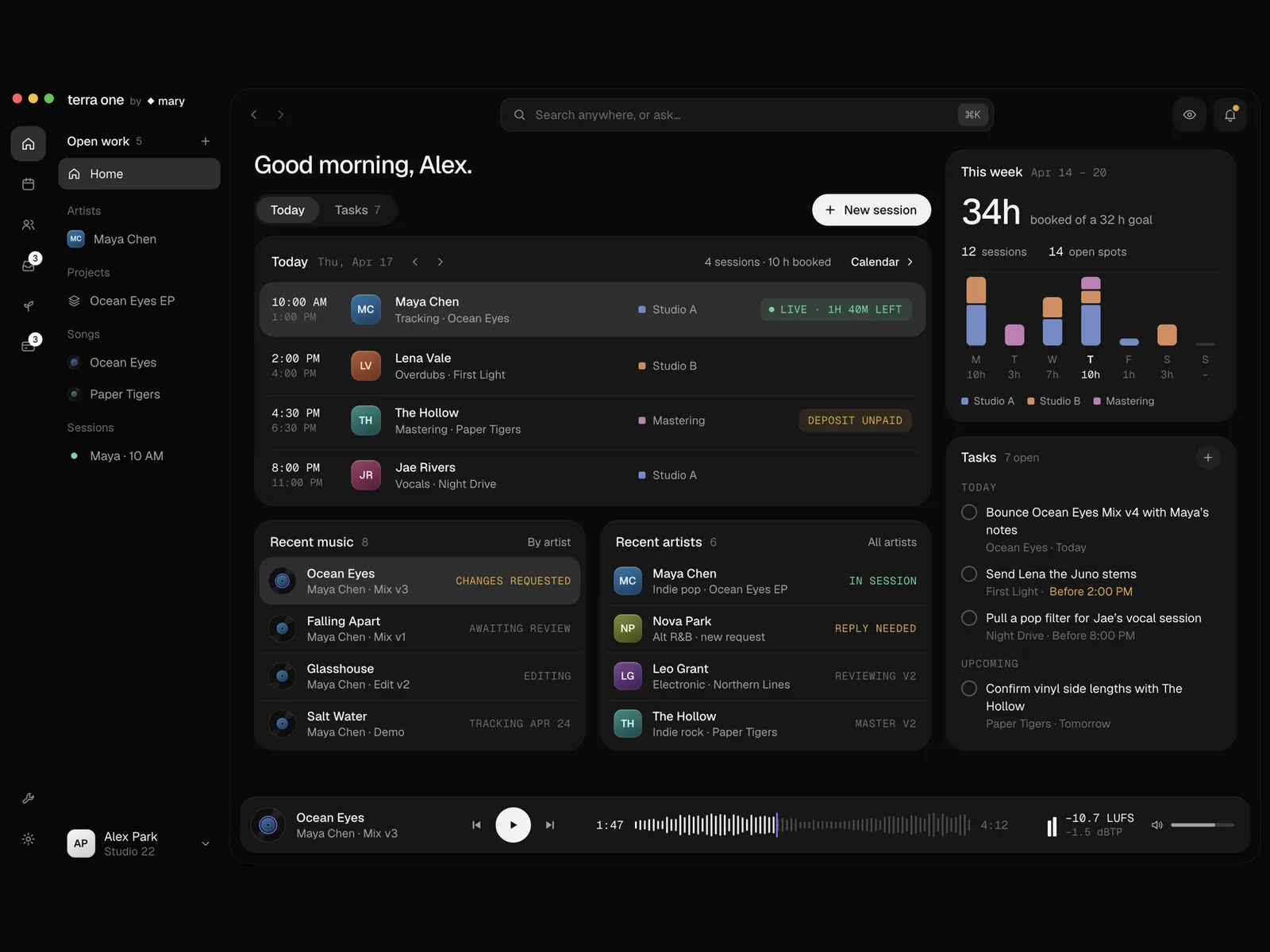The image size is (1270, 952).
Task: Seek in the Ocean Eyes waveform
Action: click(802, 825)
